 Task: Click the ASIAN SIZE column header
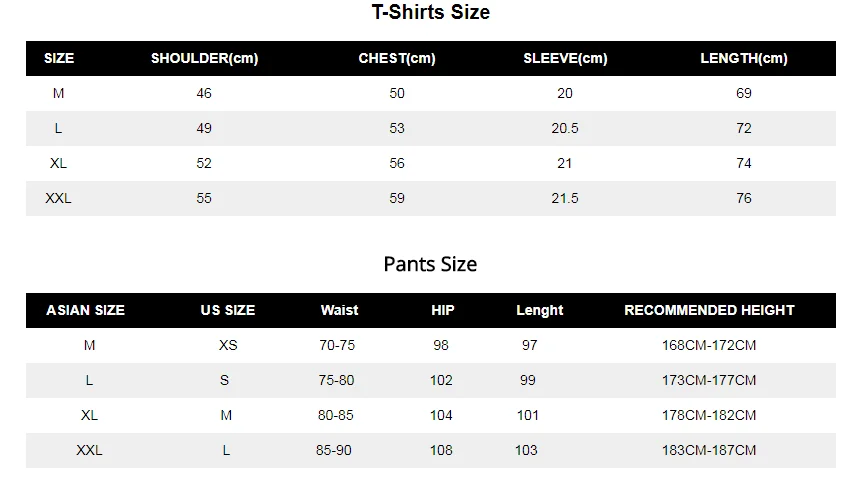(85, 310)
